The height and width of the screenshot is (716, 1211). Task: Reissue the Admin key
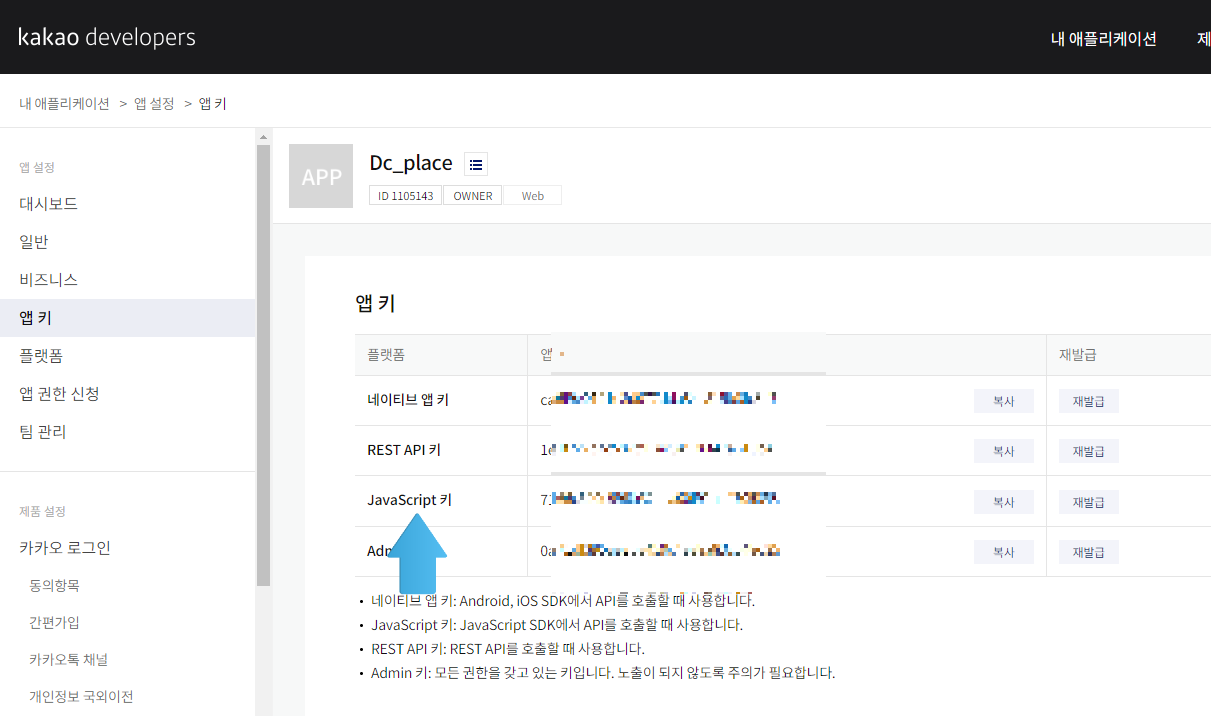click(x=1089, y=552)
